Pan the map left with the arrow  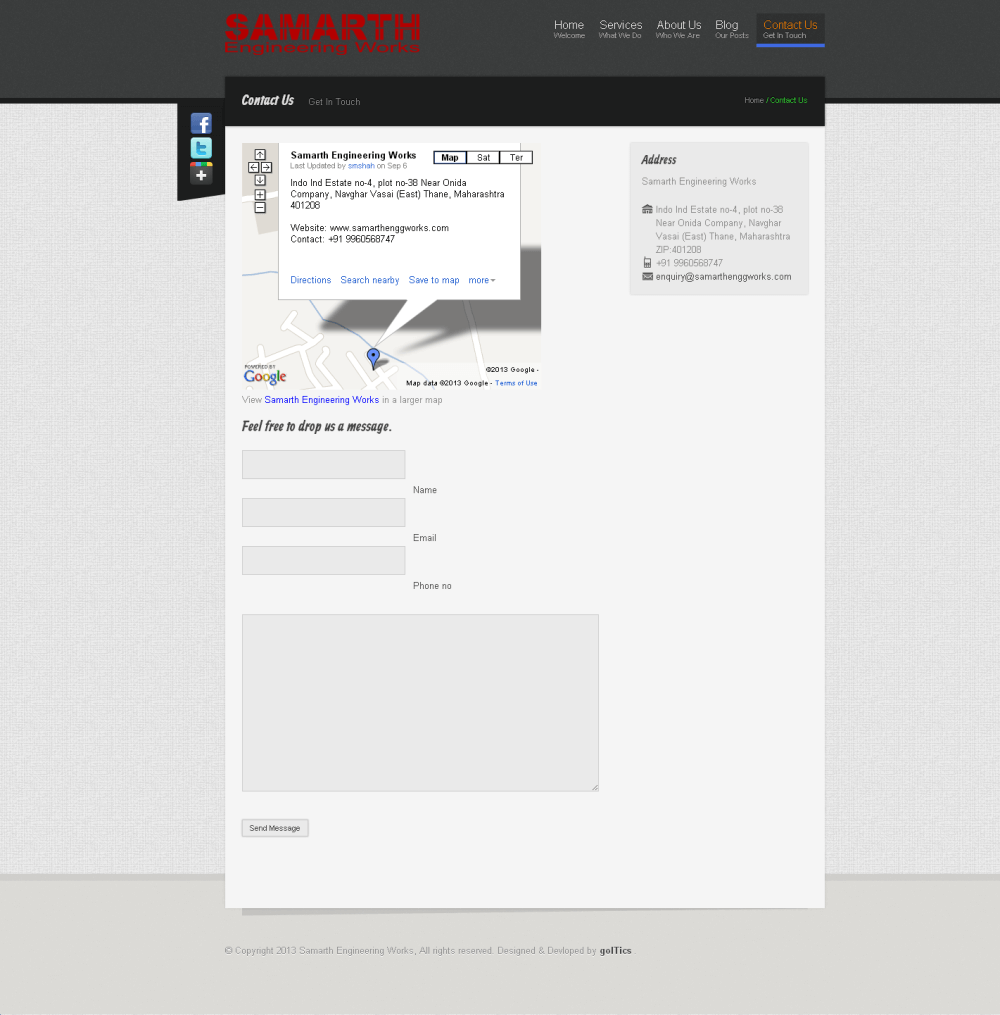[x=254, y=167]
